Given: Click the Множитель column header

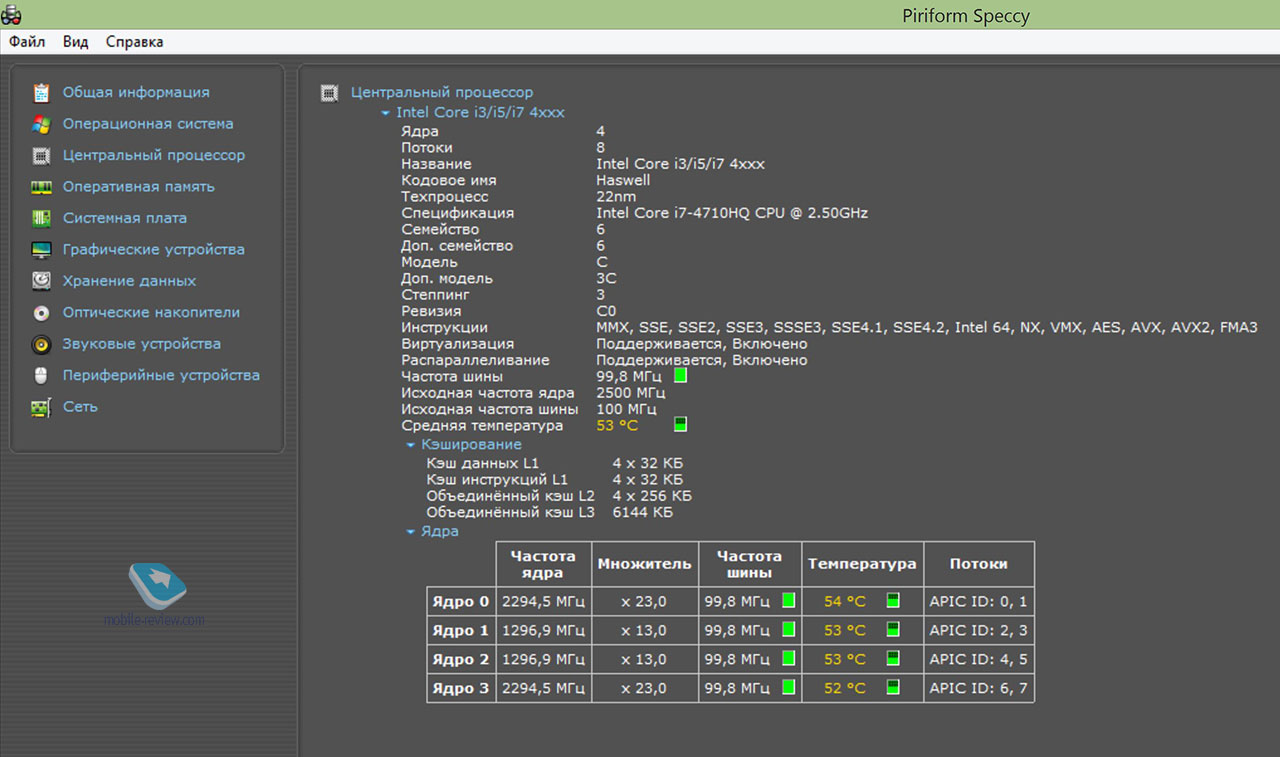Looking at the screenshot, I should (x=645, y=564).
